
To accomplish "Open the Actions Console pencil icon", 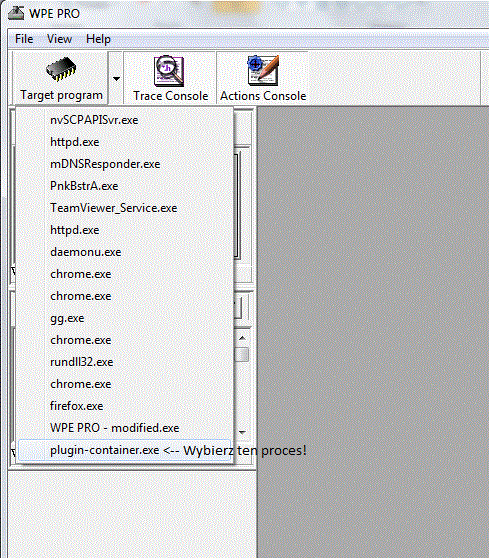I will point(263,70).
